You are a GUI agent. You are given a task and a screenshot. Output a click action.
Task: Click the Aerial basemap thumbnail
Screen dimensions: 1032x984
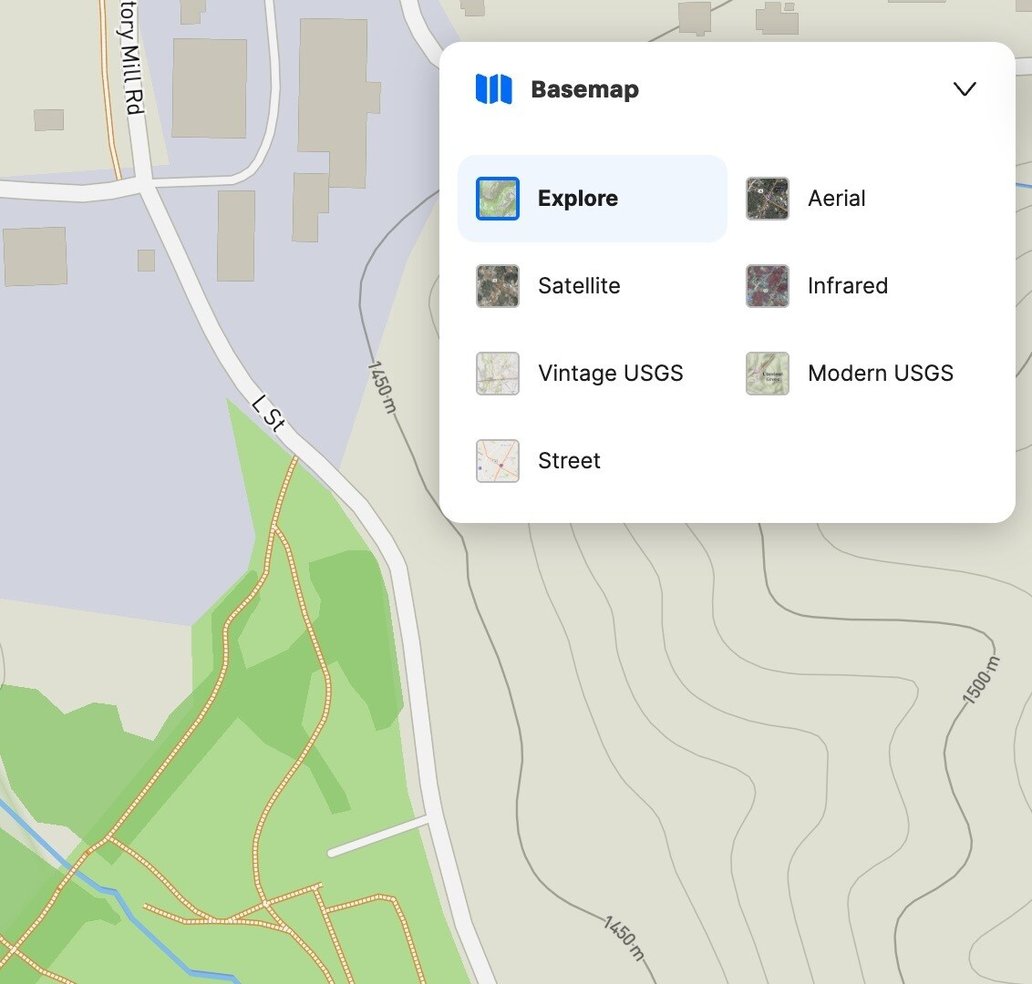point(766,198)
